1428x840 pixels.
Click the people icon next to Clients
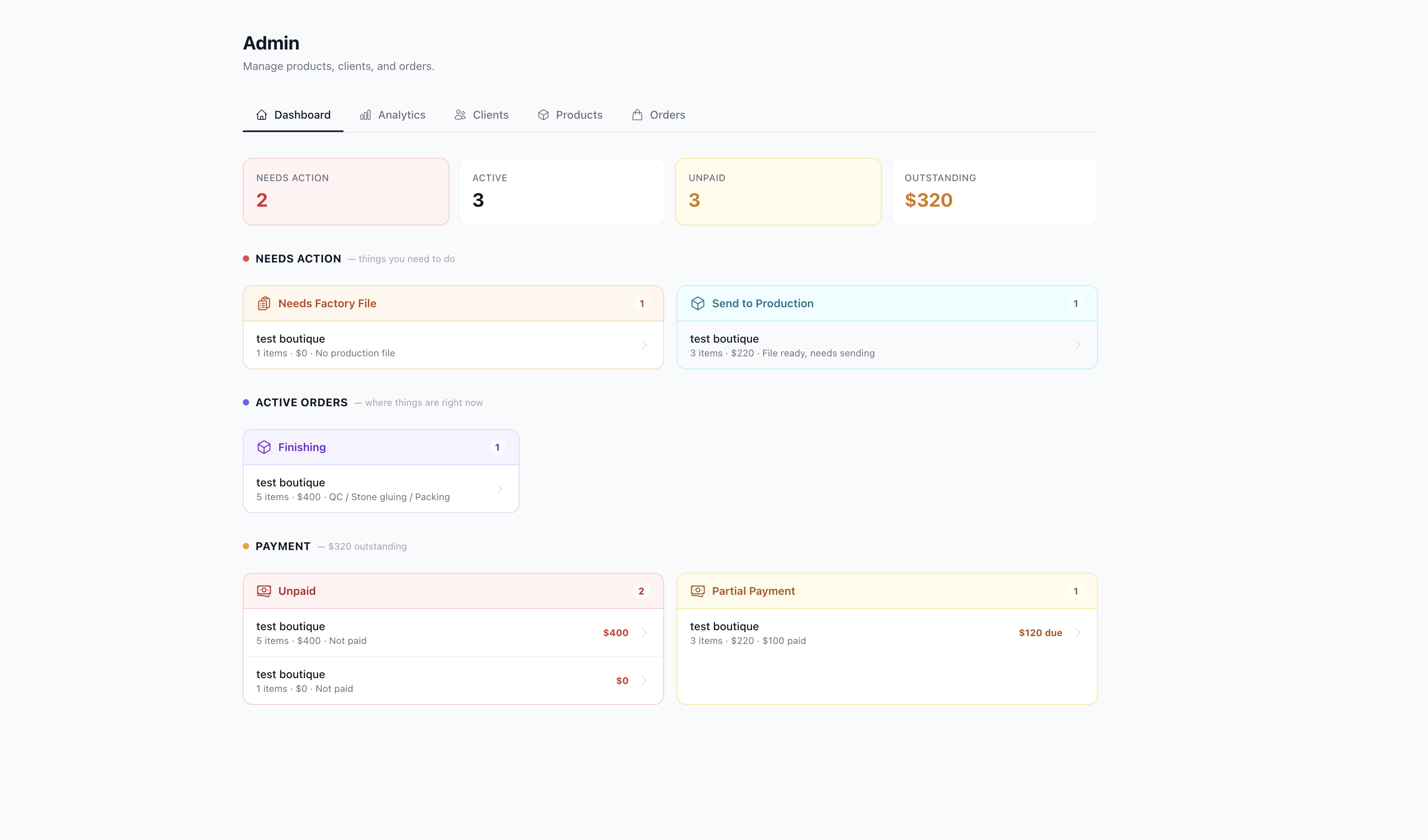460,114
